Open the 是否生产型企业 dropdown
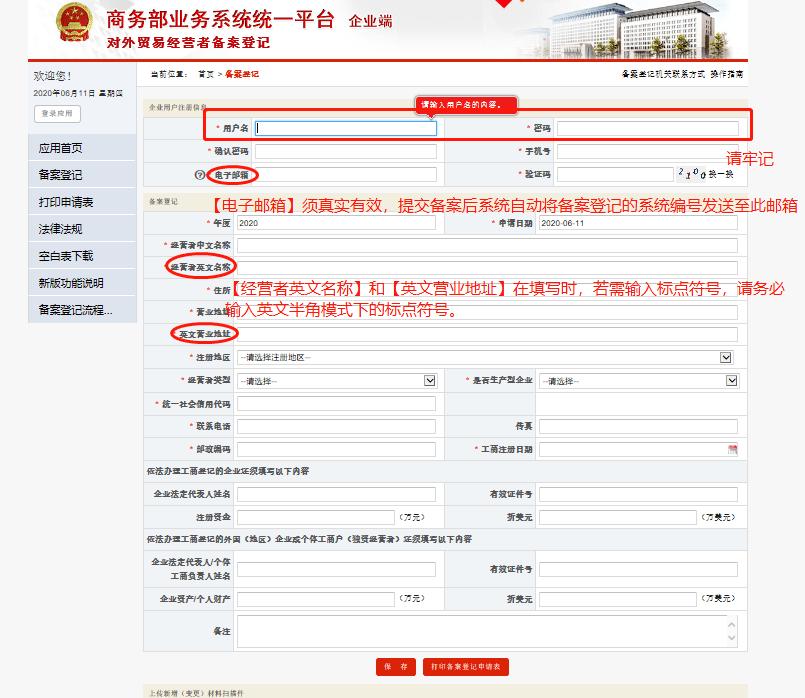 tap(733, 381)
